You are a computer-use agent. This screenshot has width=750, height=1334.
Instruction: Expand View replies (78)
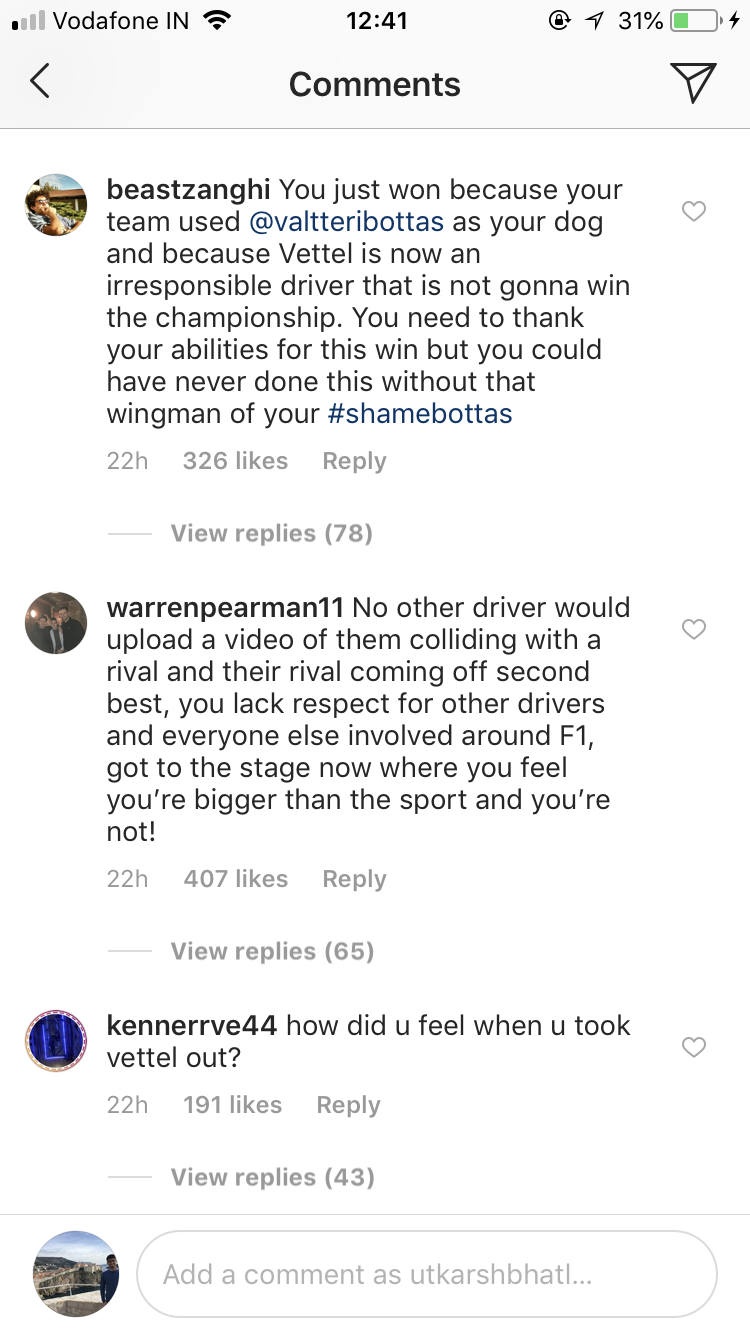pyautogui.click(x=271, y=533)
